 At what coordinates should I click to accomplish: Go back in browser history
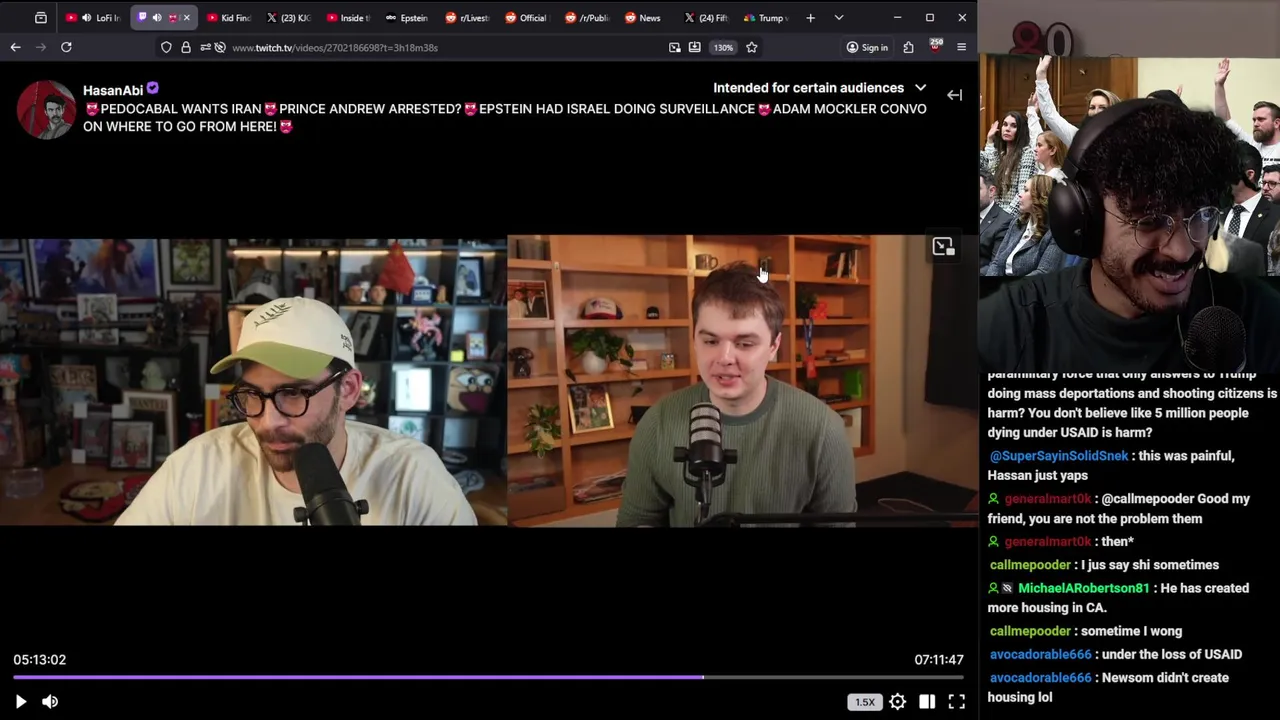point(15,47)
